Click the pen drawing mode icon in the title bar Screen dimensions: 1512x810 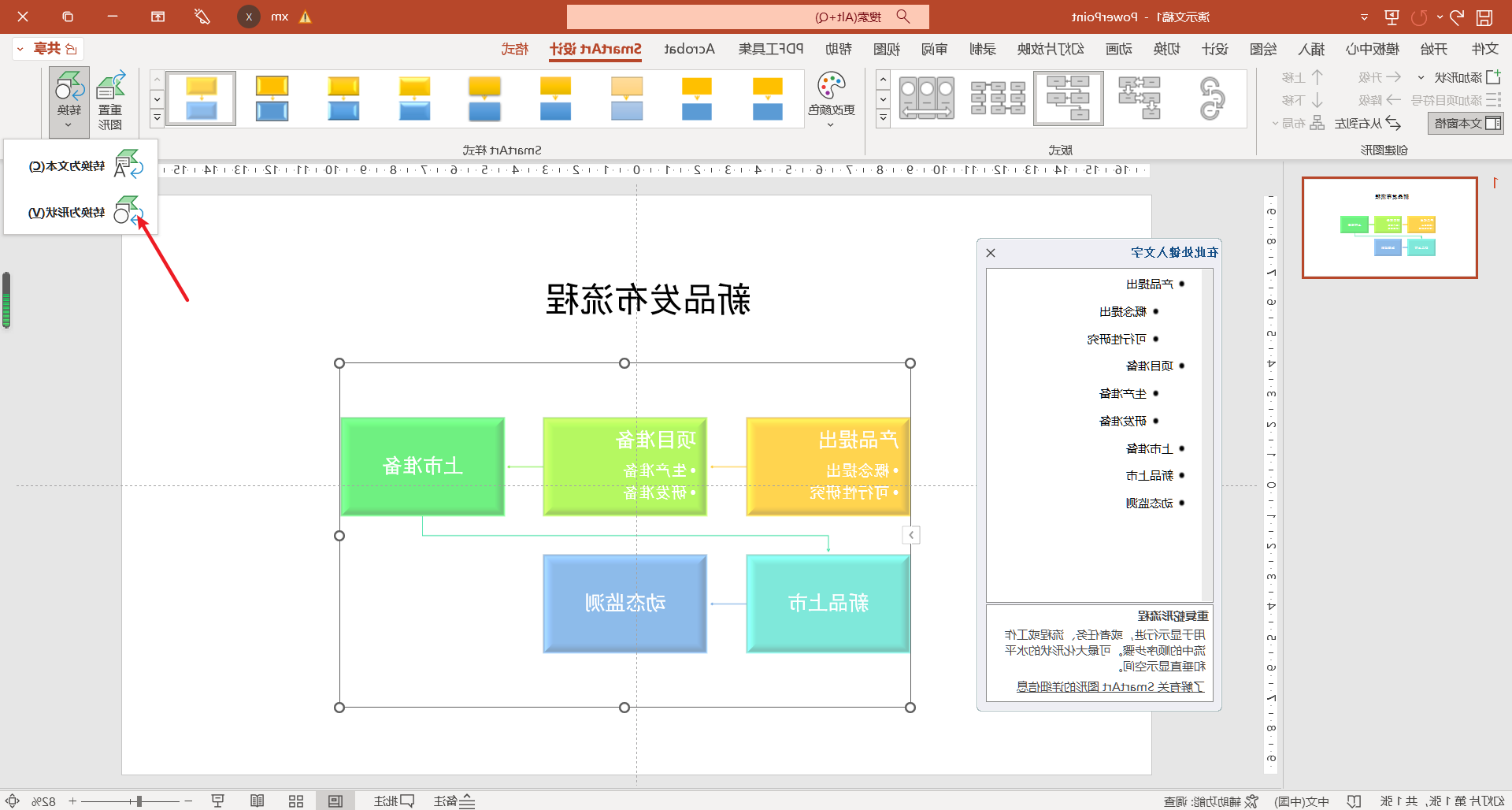tap(202, 17)
